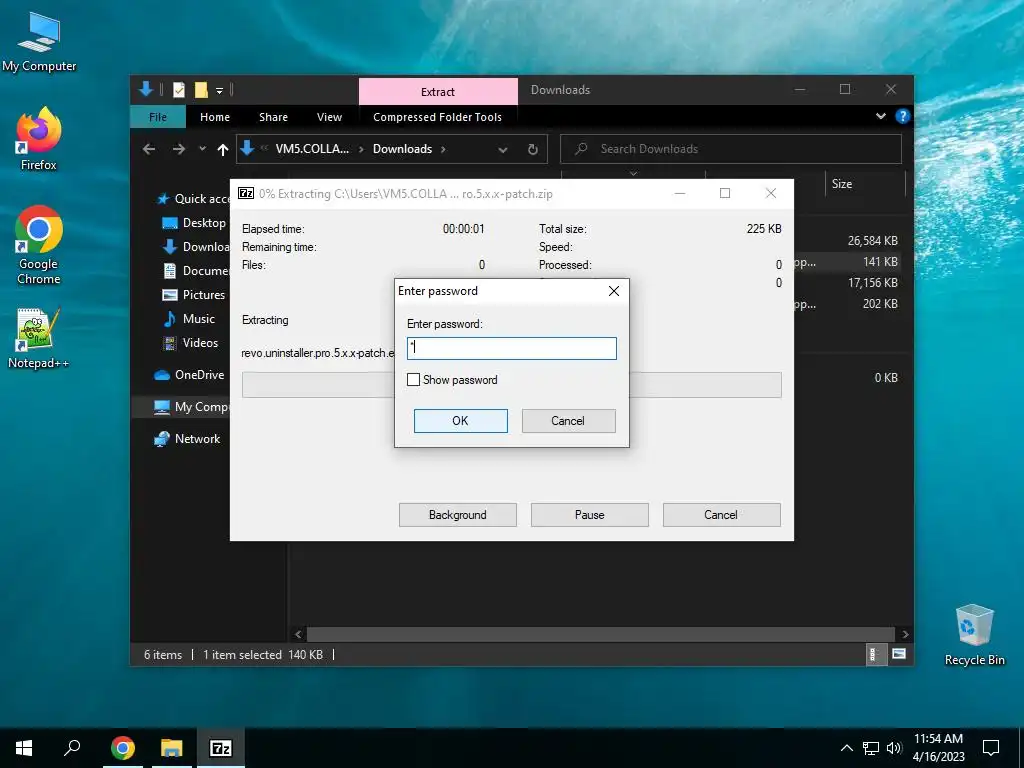The width and height of the screenshot is (1024, 768).
Task: Select OneDrive in the navigation pane
Action: (189, 375)
